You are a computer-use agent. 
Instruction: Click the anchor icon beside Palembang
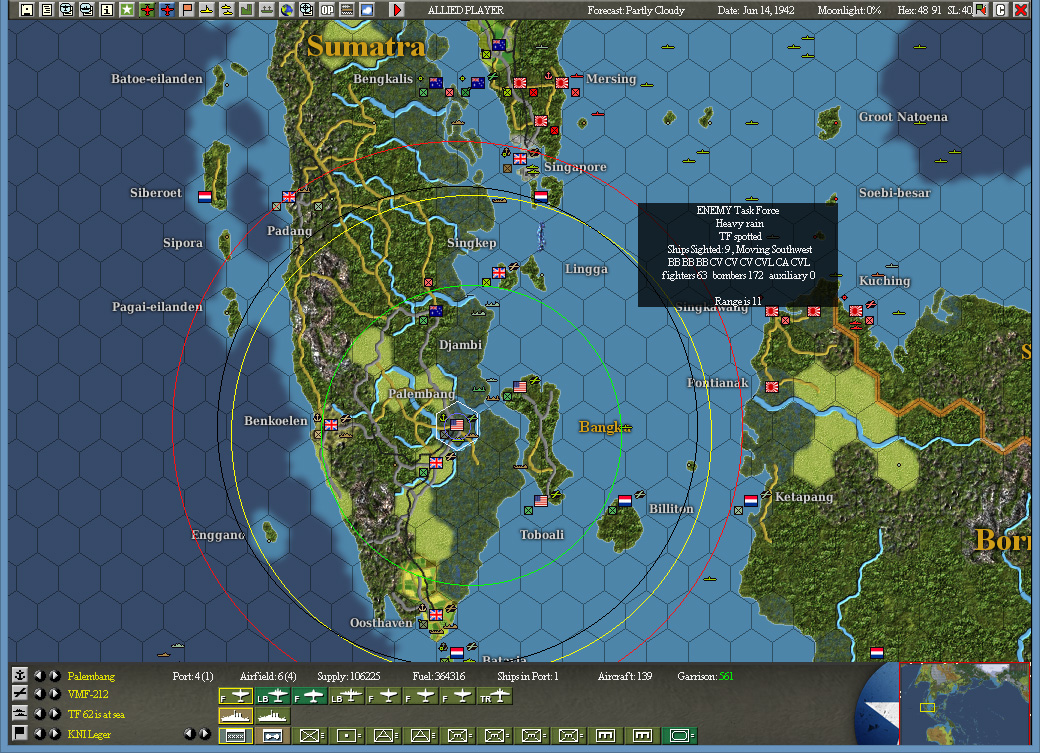(x=20, y=675)
